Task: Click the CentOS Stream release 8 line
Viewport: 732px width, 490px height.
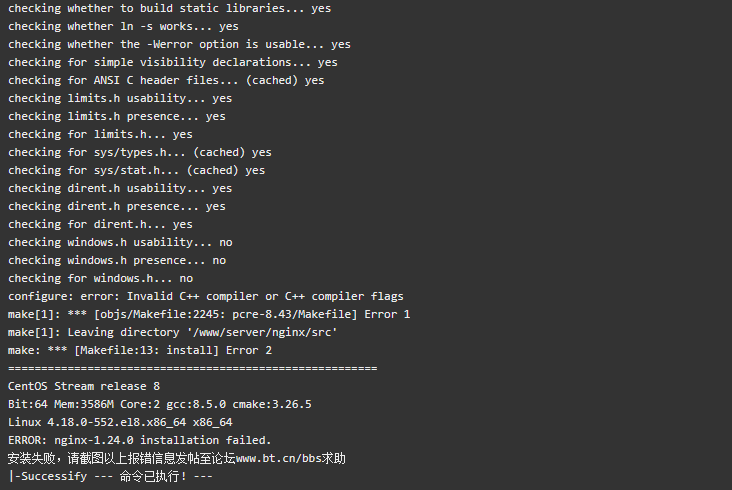Action: tap(84, 386)
